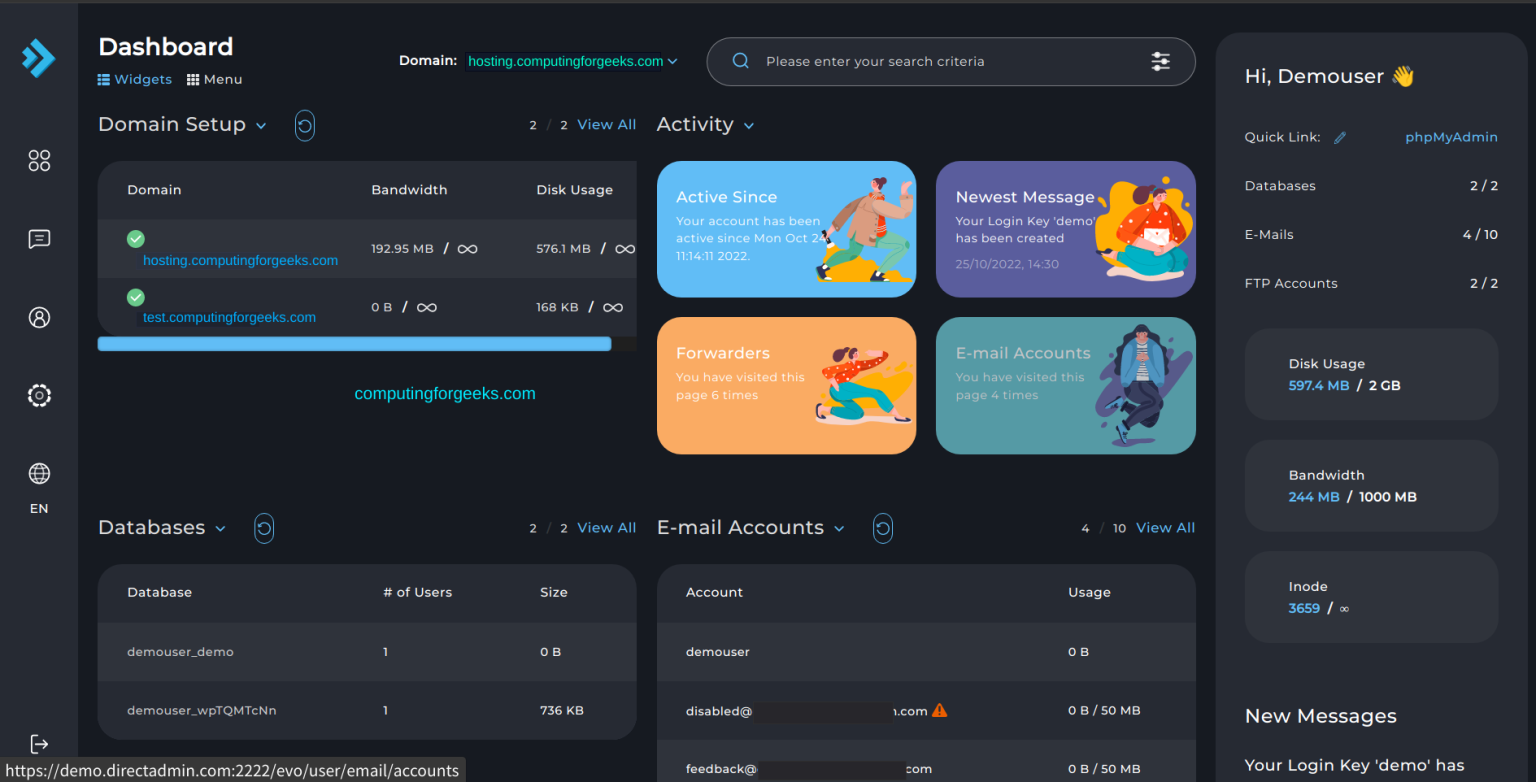
Task: Open the apps grid icon in sidebar
Action: (x=39, y=160)
